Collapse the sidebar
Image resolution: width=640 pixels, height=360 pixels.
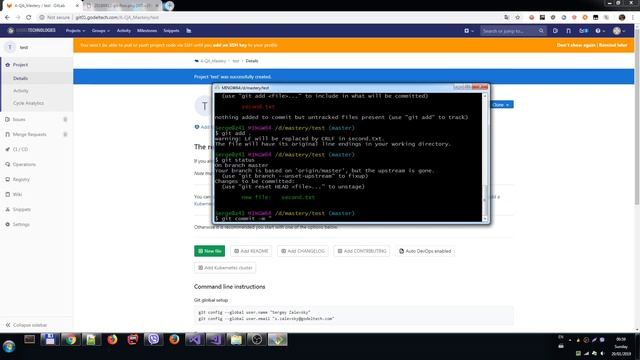(x=27, y=325)
